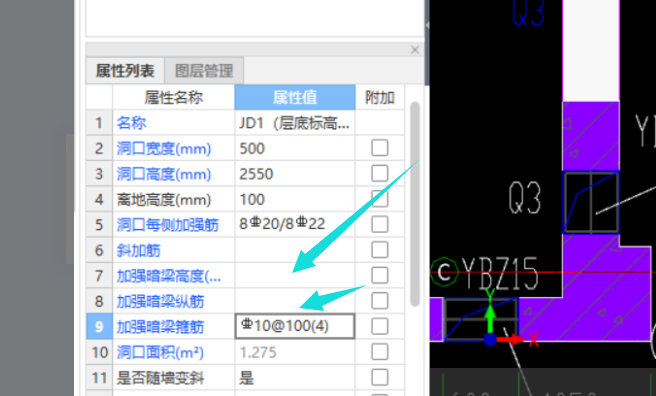The width and height of the screenshot is (656, 396).
Task: Click the property list vertical scrollbar
Action: pyautogui.click(x=415, y=204)
